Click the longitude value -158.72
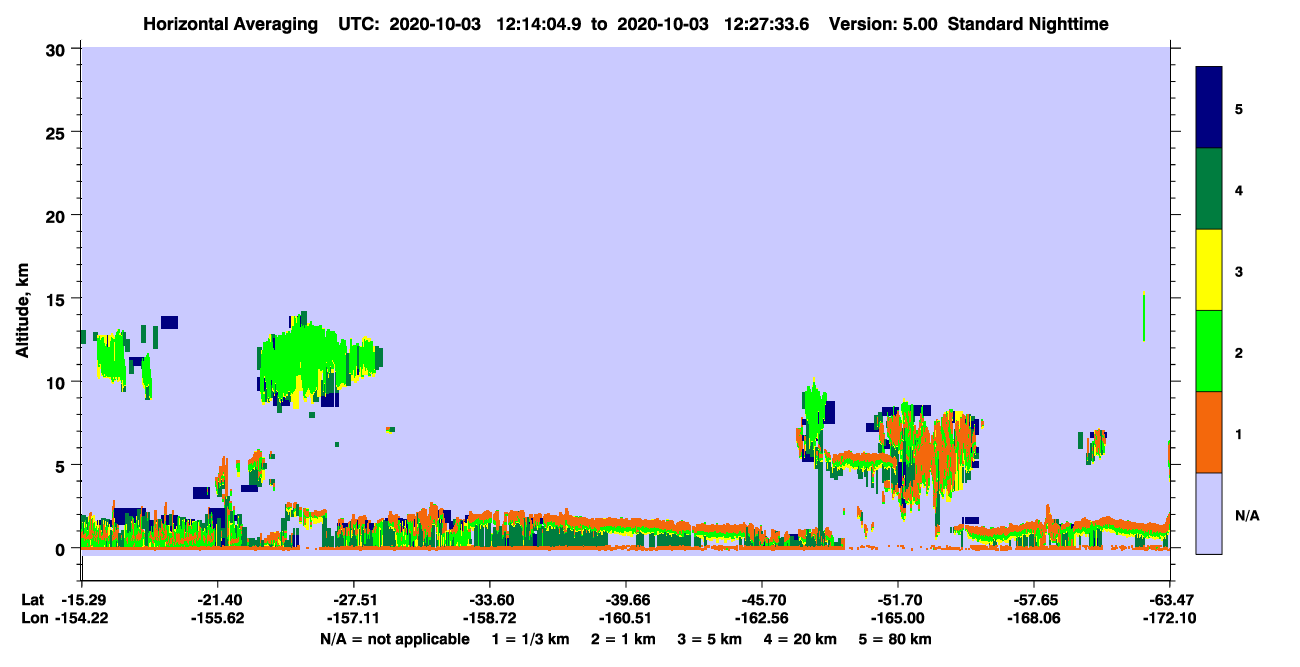The height and width of the screenshot is (667, 1300). [490, 619]
